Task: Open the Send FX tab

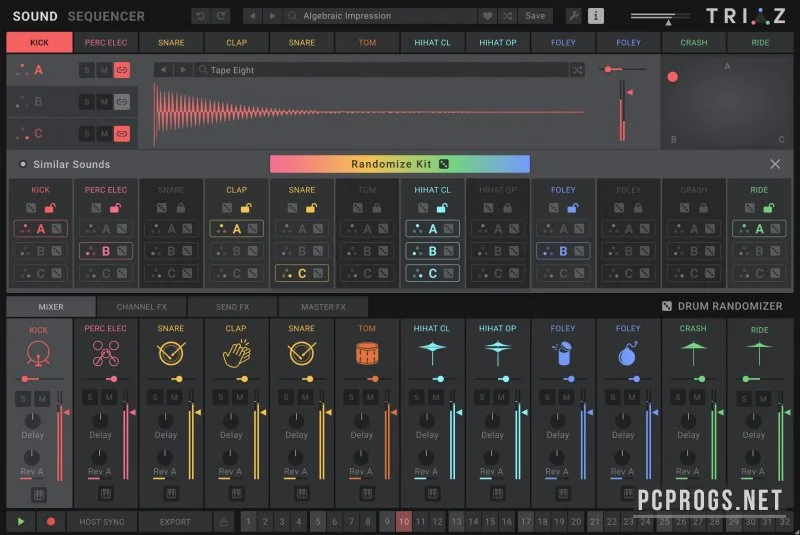Action: 232,307
